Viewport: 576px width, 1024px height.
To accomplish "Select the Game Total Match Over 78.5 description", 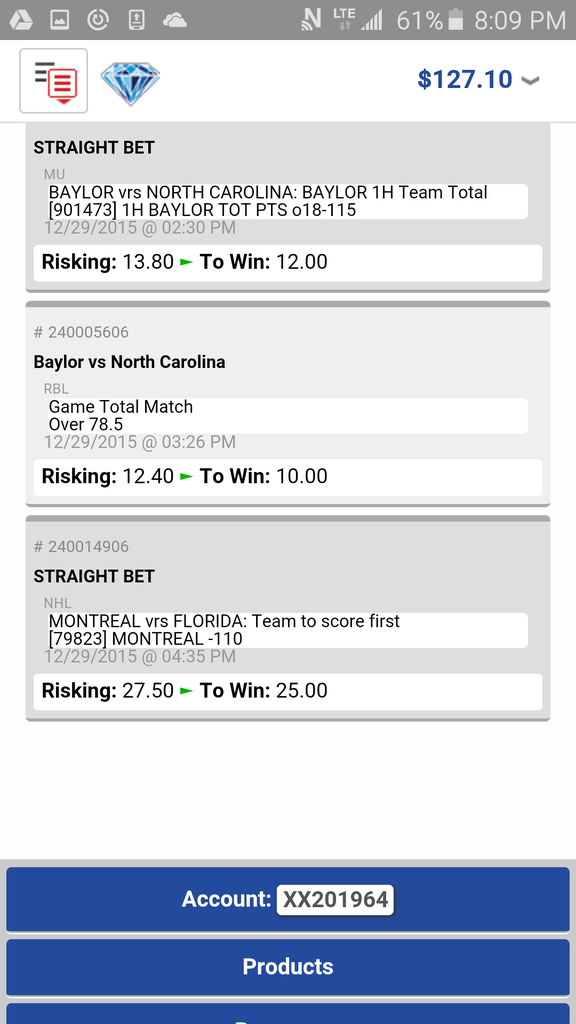I will 287,416.
